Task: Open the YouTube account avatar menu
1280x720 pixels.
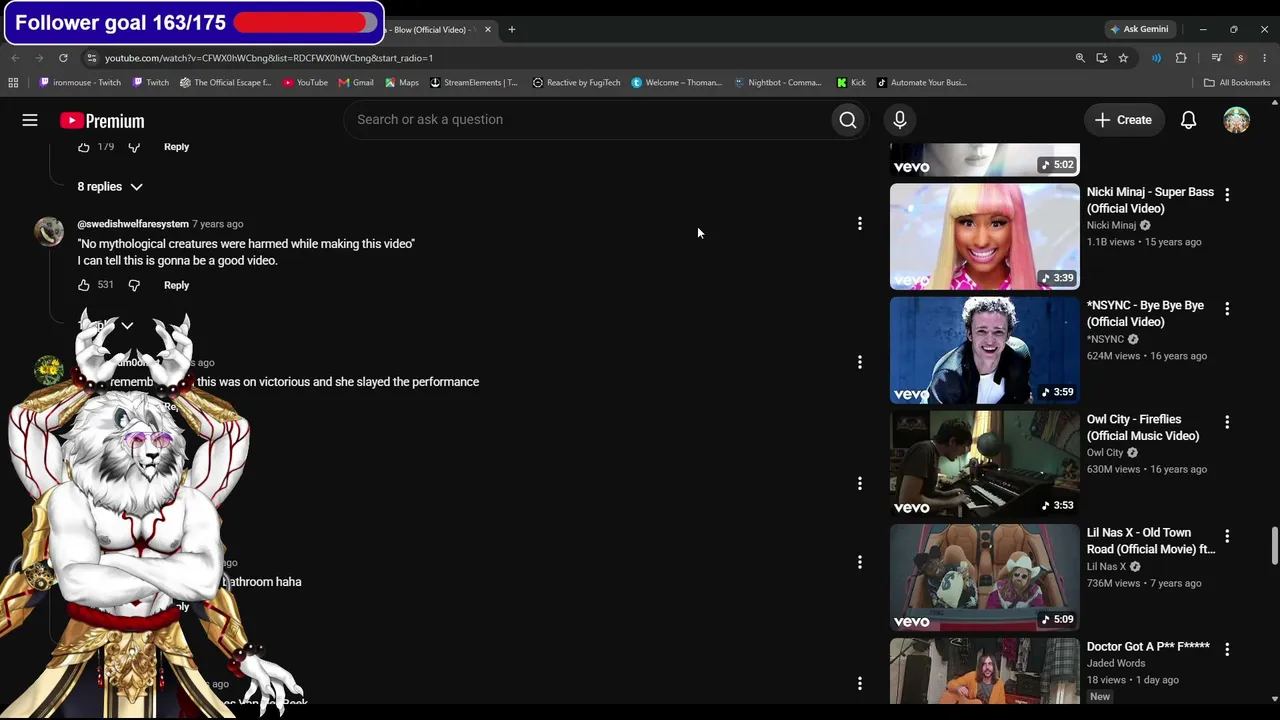Action: point(1237,120)
